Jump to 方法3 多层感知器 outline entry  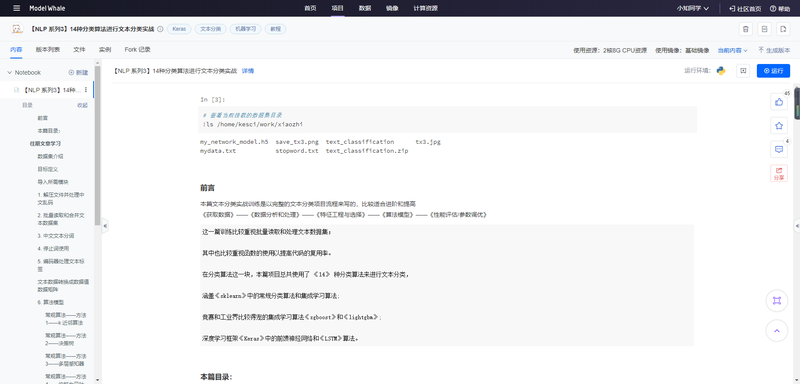(x=66, y=360)
